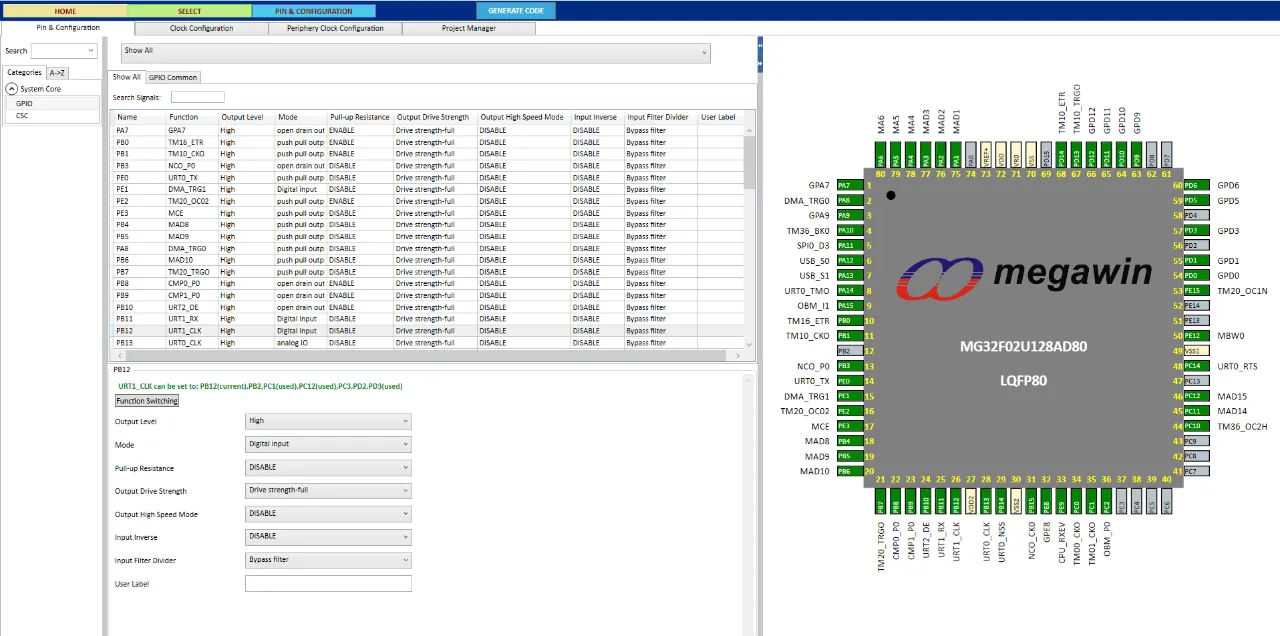
Task: Select the PE3 row with function MCE
Action: point(427,213)
